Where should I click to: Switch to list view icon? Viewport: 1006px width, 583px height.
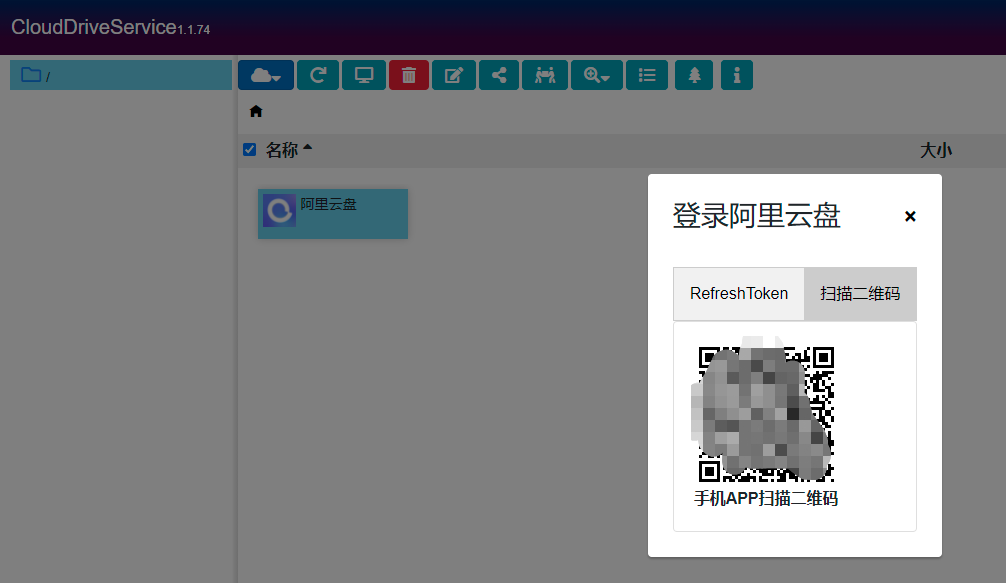pyautogui.click(x=647, y=75)
